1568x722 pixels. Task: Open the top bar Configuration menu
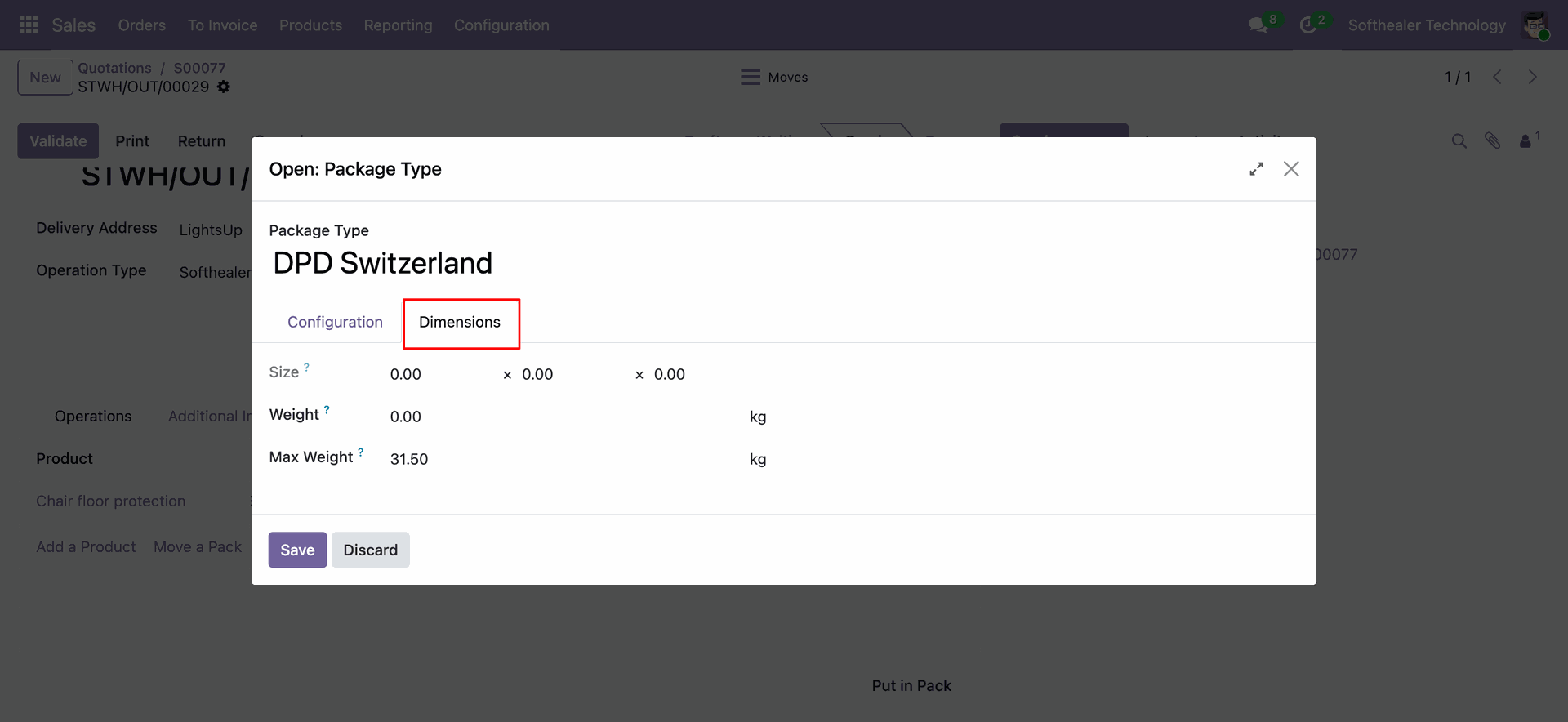[x=501, y=25]
